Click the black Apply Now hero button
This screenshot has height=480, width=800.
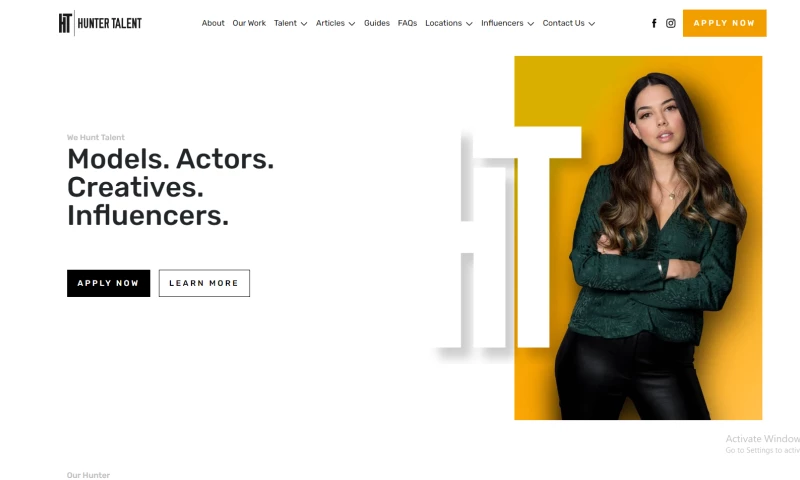[x=109, y=283]
